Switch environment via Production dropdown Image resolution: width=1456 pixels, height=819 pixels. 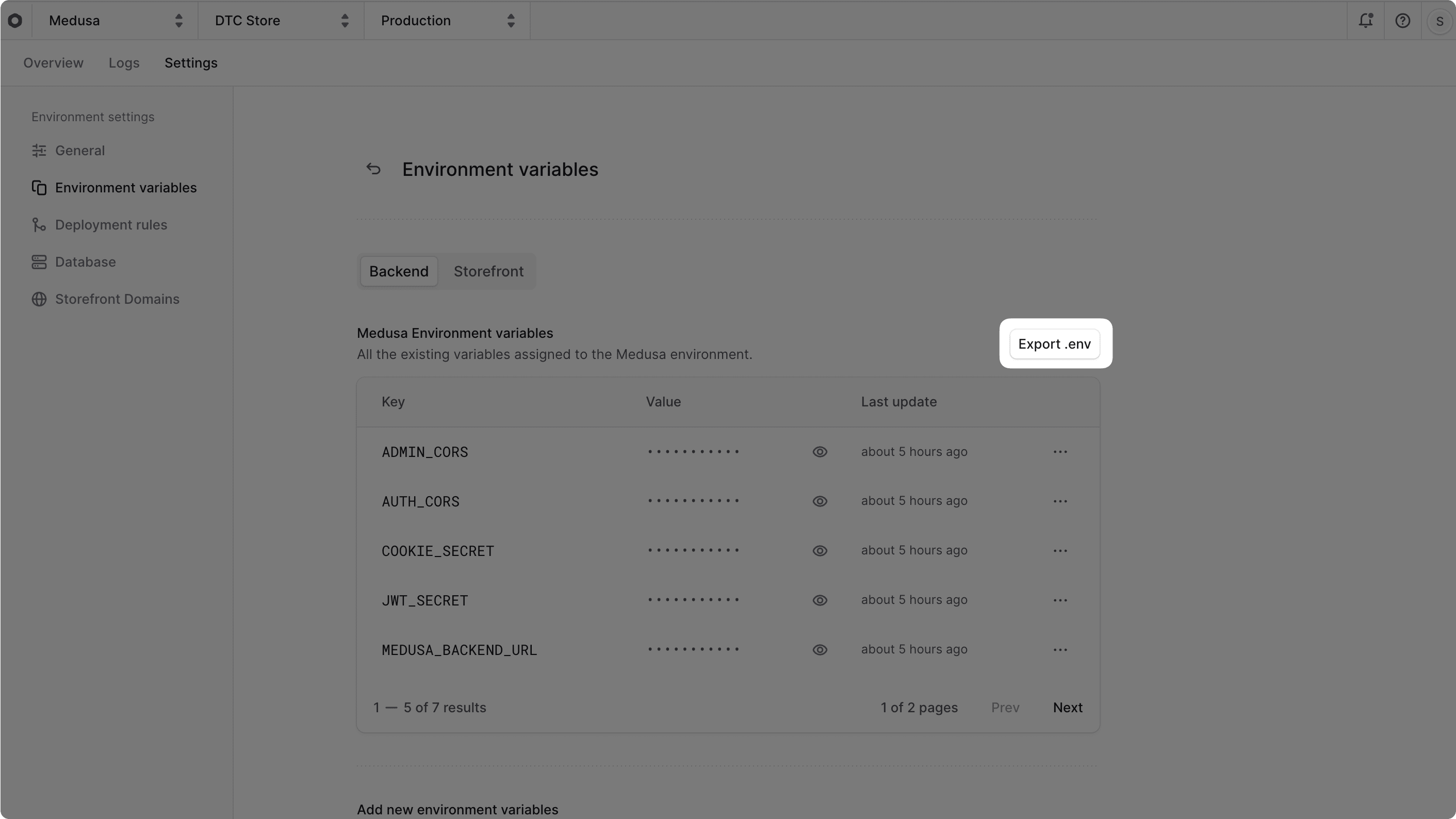coord(447,20)
